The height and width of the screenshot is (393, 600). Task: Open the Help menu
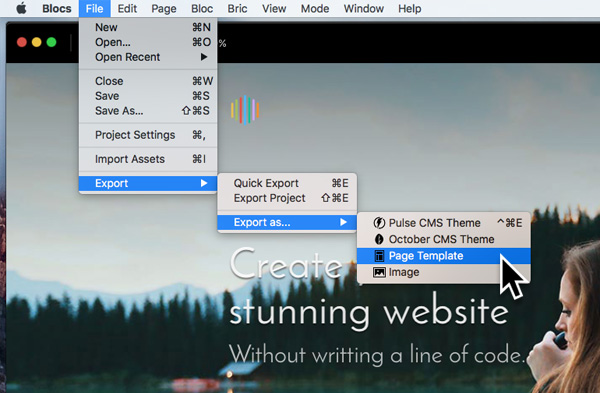coord(409,8)
